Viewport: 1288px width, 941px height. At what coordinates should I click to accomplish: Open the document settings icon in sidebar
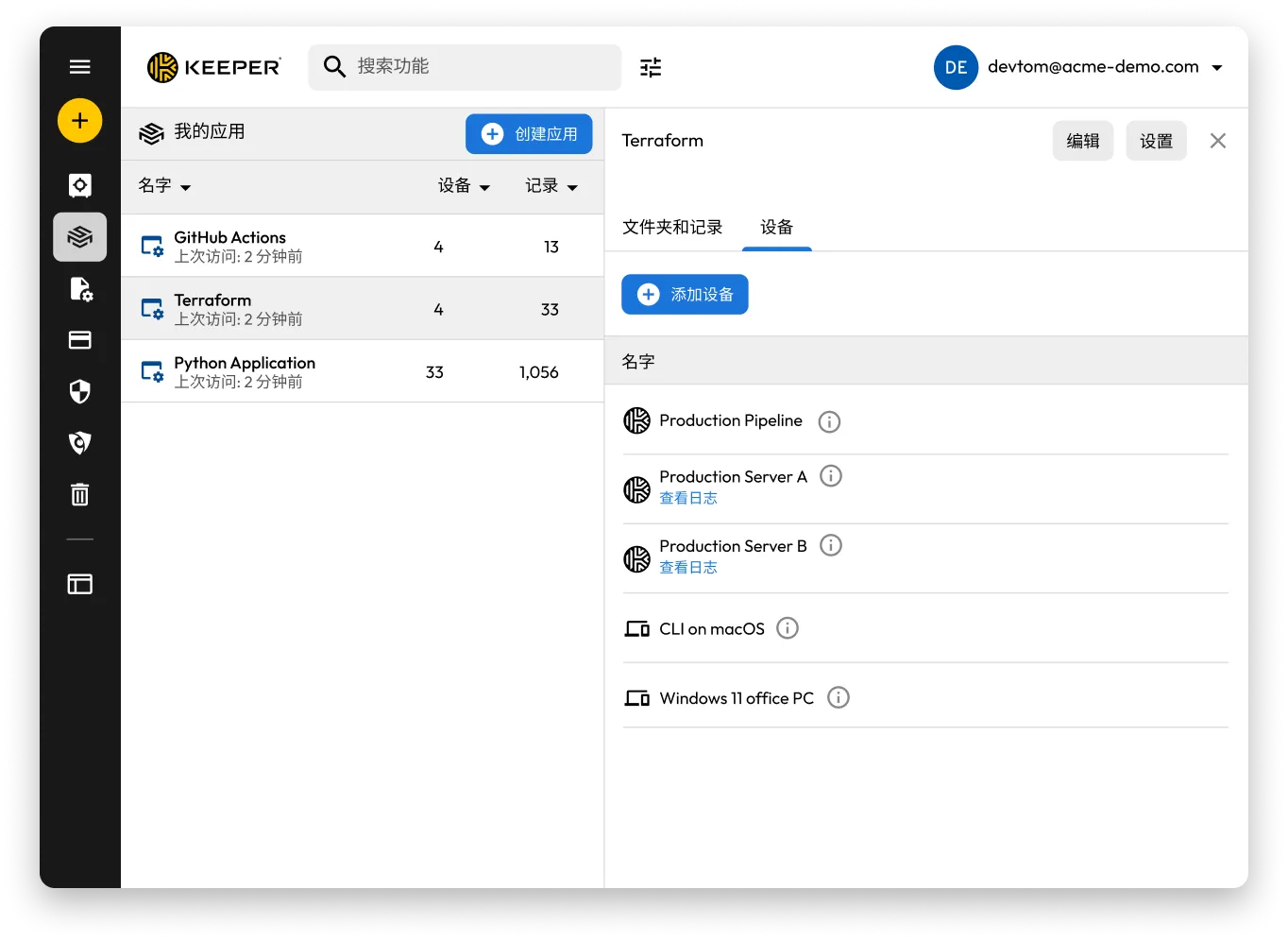click(81, 289)
